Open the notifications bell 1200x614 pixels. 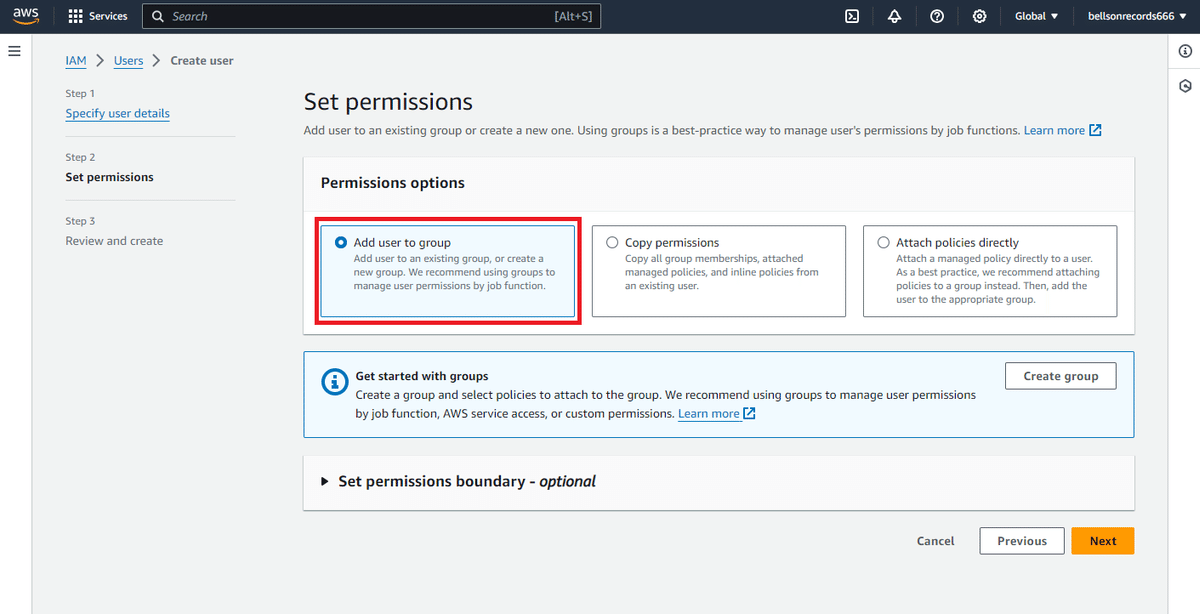[x=894, y=16]
